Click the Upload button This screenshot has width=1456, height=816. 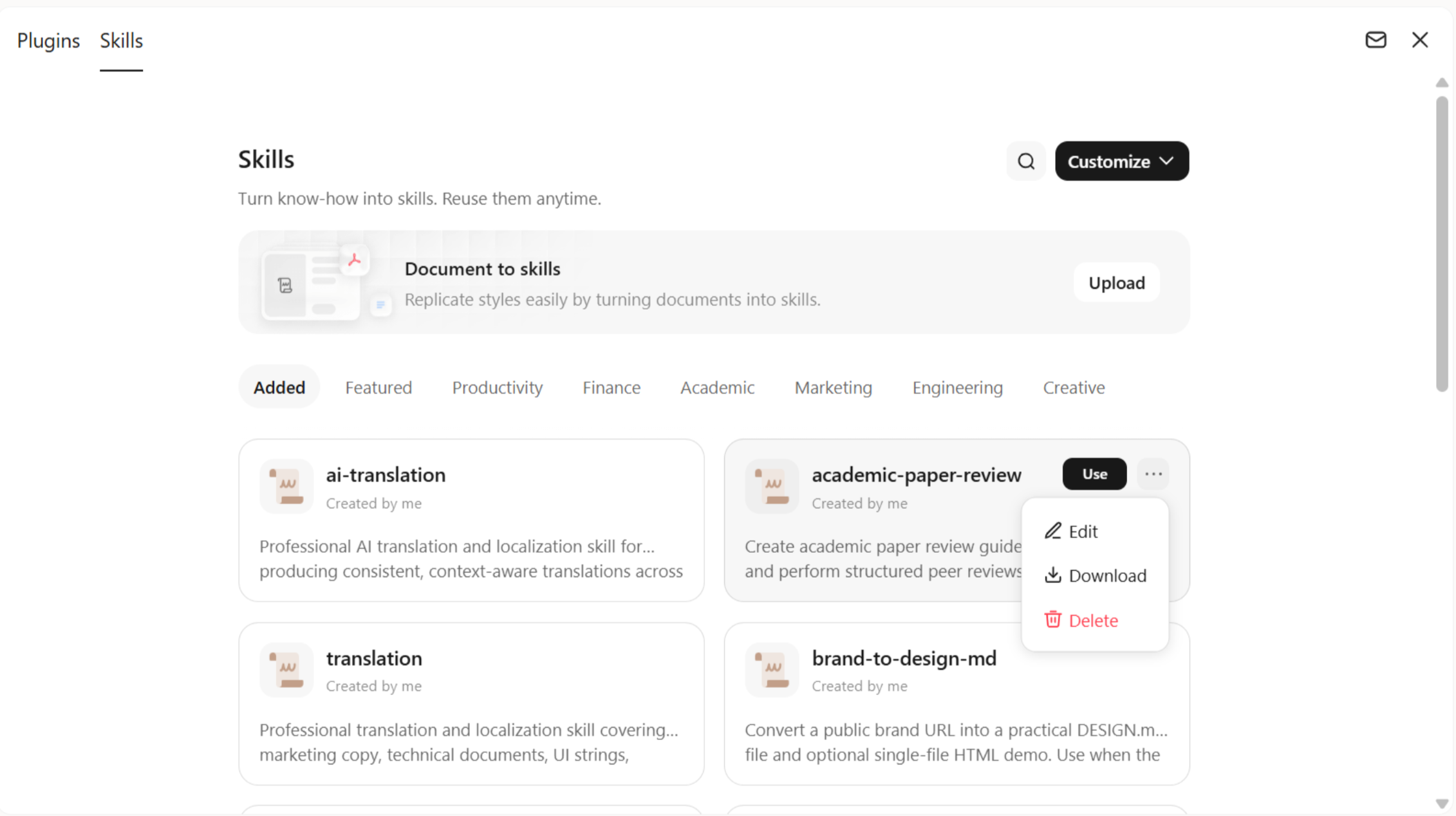click(1116, 283)
